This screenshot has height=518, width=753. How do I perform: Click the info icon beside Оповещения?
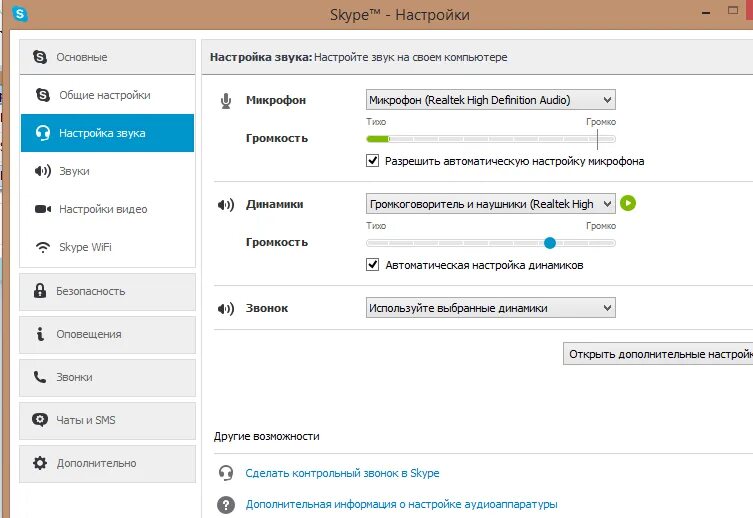(40, 334)
